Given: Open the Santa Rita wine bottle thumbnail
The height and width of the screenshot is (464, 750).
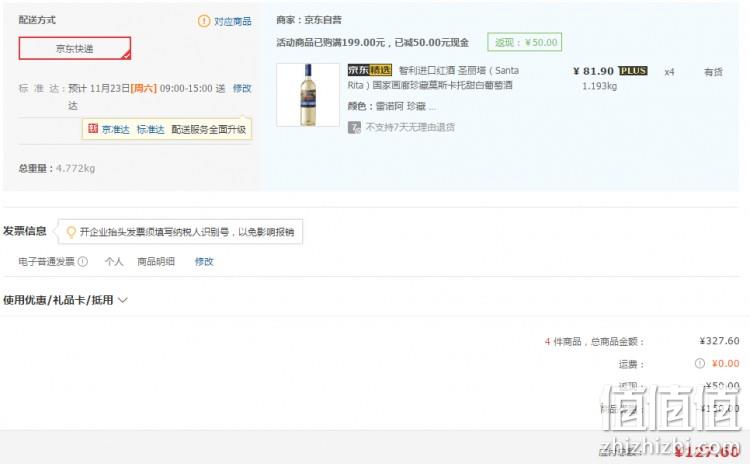Looking at the screenshot, I should pos(308,95).
